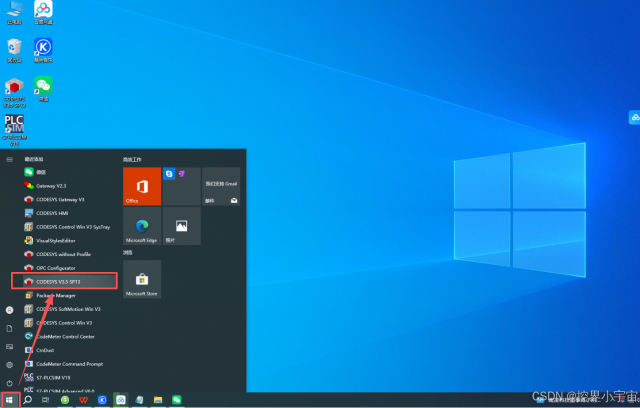
Task: Open CODESYS Gateway V3 in app list
Action: [62, 199]
